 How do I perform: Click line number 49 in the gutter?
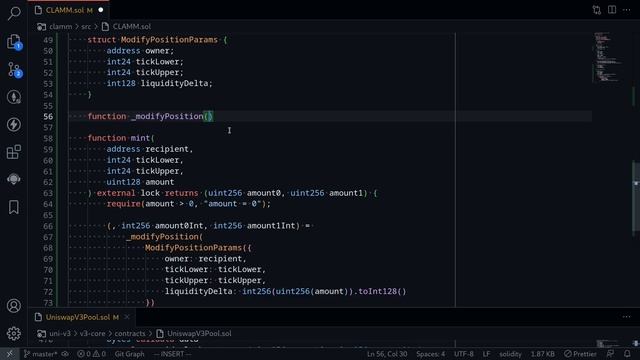[x=48, y=40]
